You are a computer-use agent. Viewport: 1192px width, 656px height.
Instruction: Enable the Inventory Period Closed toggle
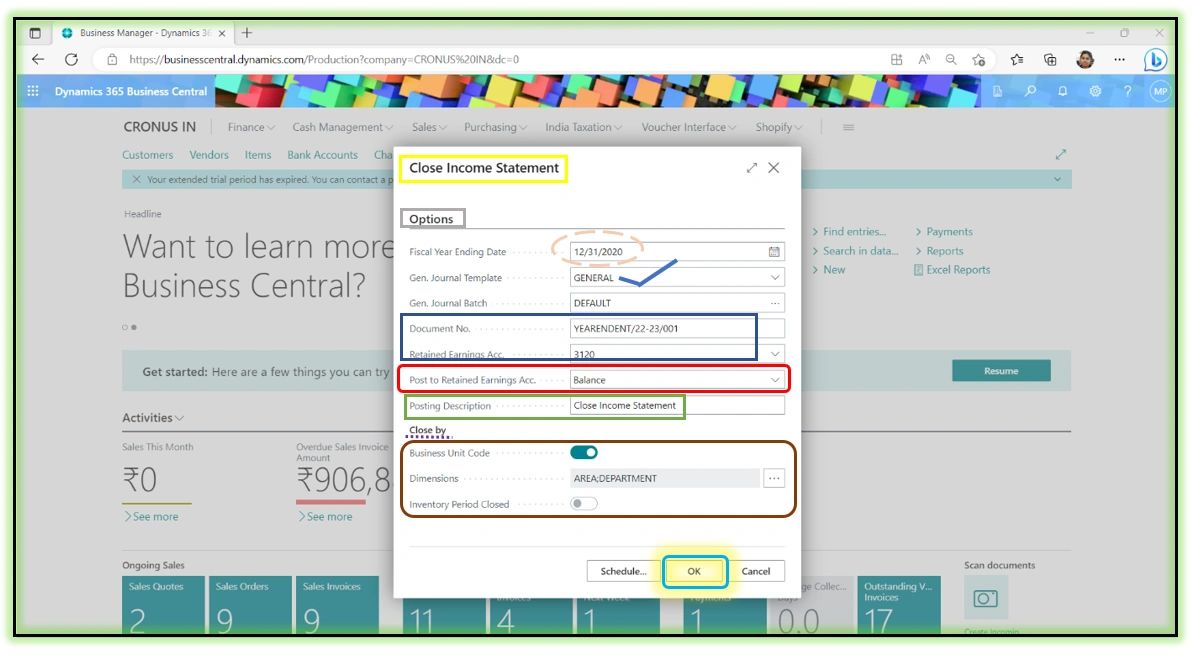[x=583, y=503]
